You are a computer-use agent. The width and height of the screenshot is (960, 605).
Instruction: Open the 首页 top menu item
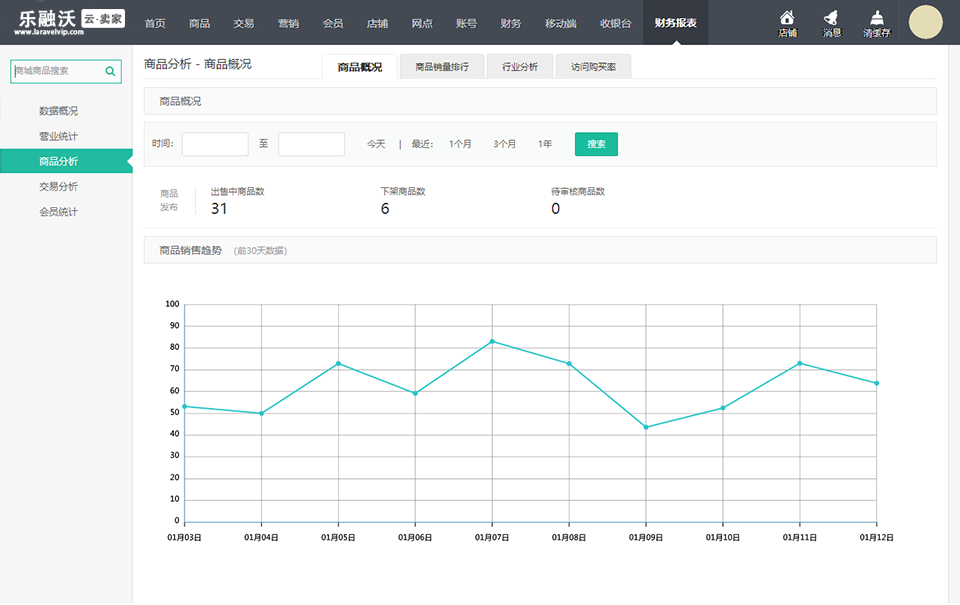click(155, 23)
